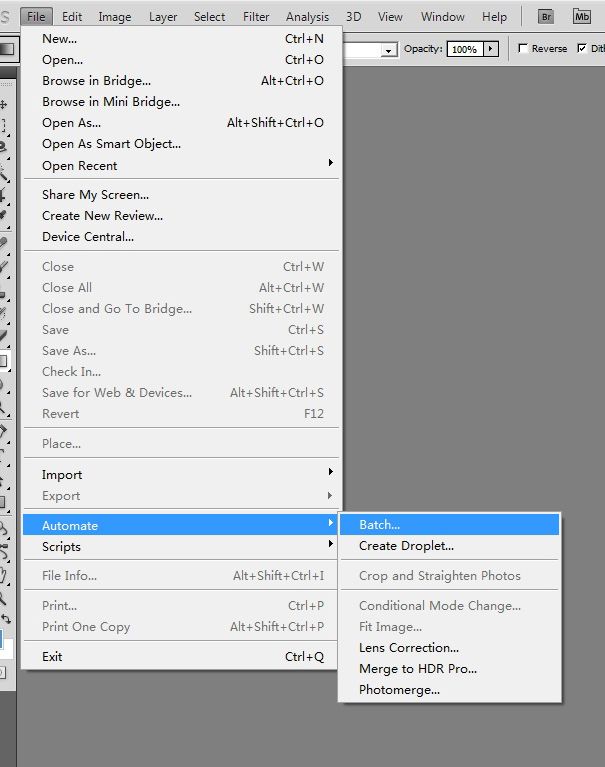
Task: Choose Open... in File menu
Action: pos(181,60)
